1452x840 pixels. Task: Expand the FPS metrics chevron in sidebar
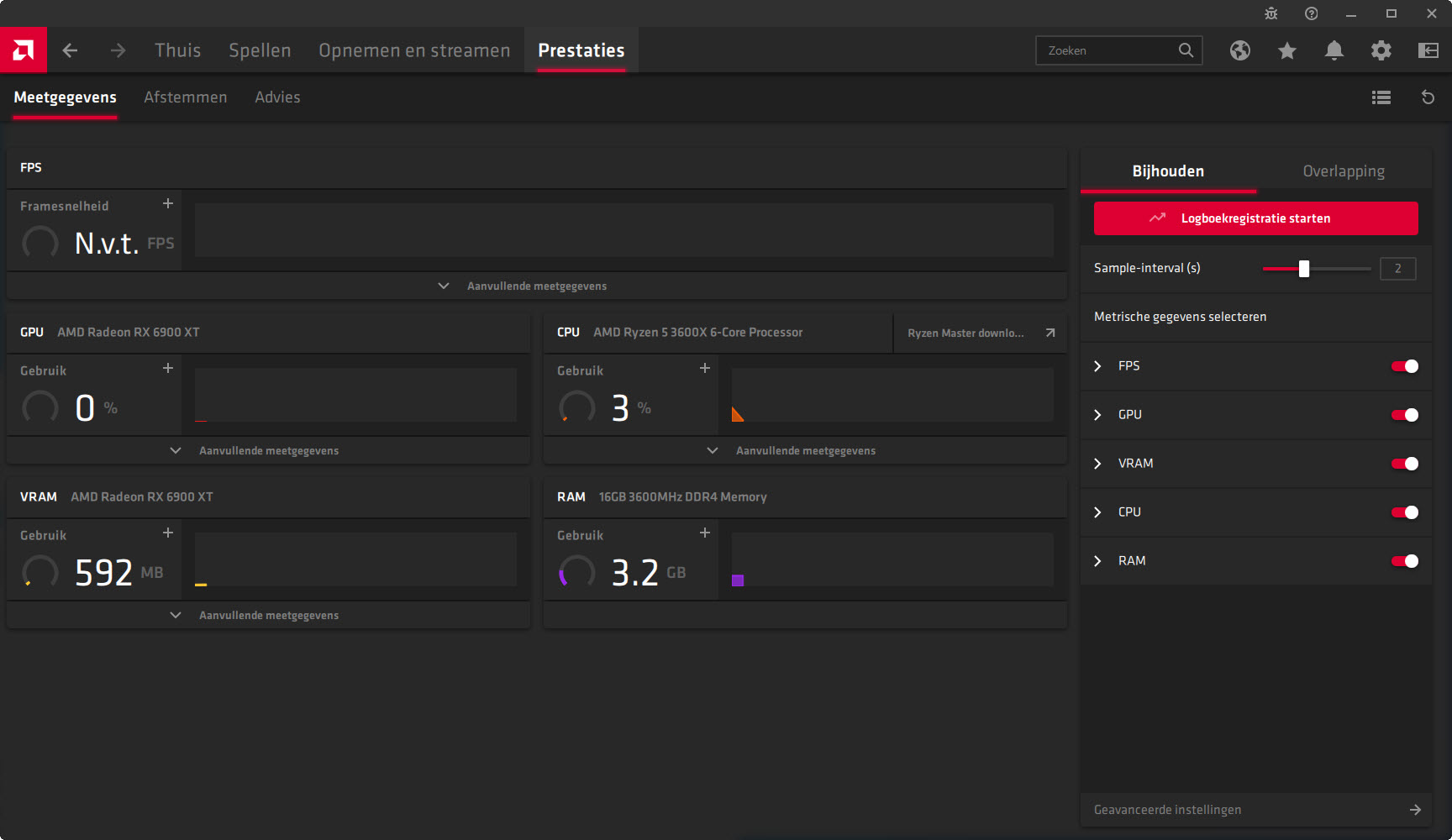(1097, 366)
